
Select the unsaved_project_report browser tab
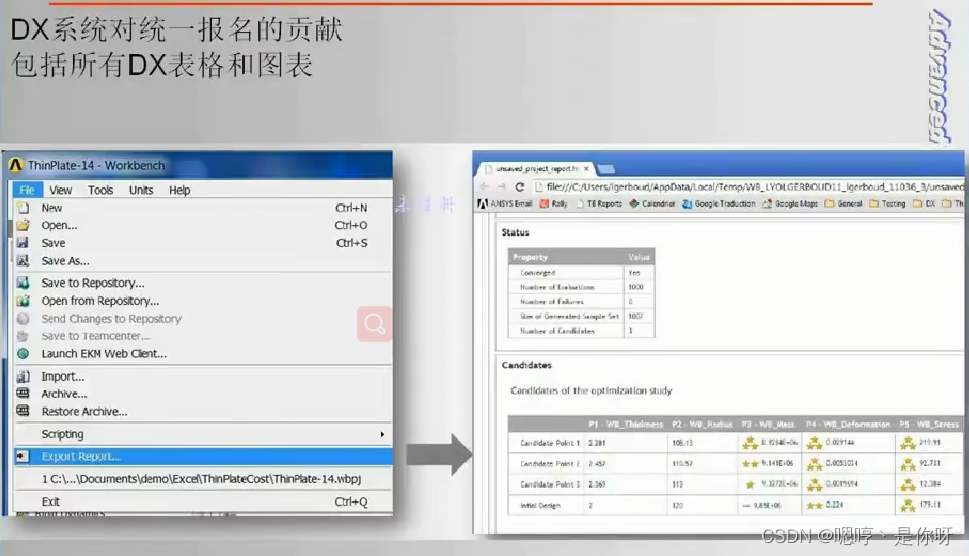pyautogui.click(x=538, y=168)
